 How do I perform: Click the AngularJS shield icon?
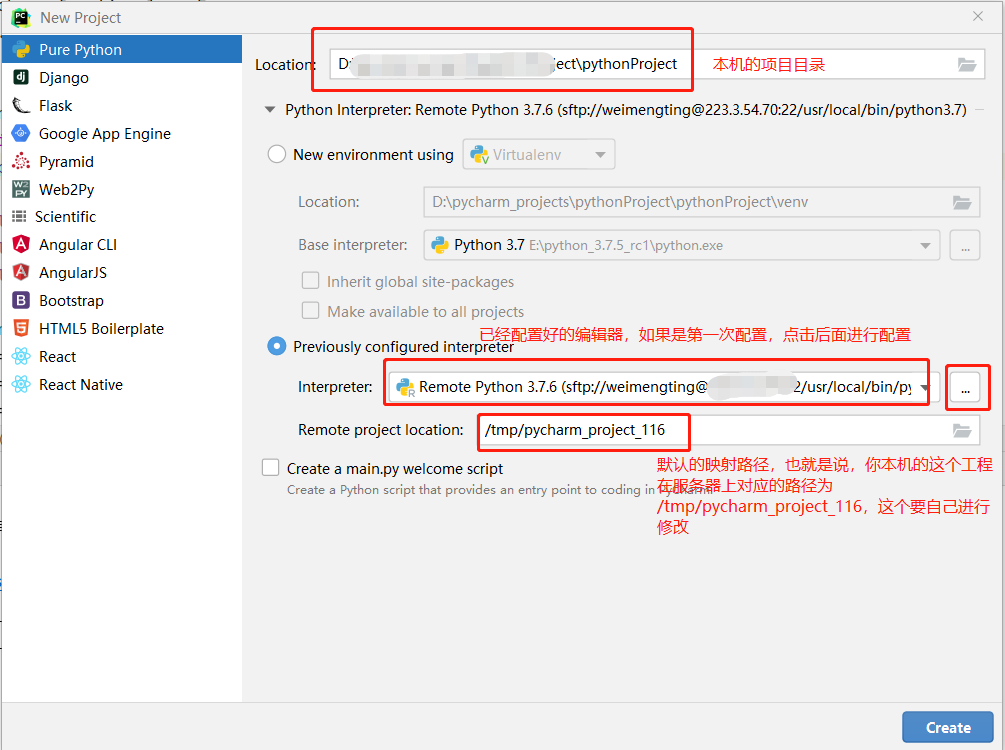[x=21, y=272]
